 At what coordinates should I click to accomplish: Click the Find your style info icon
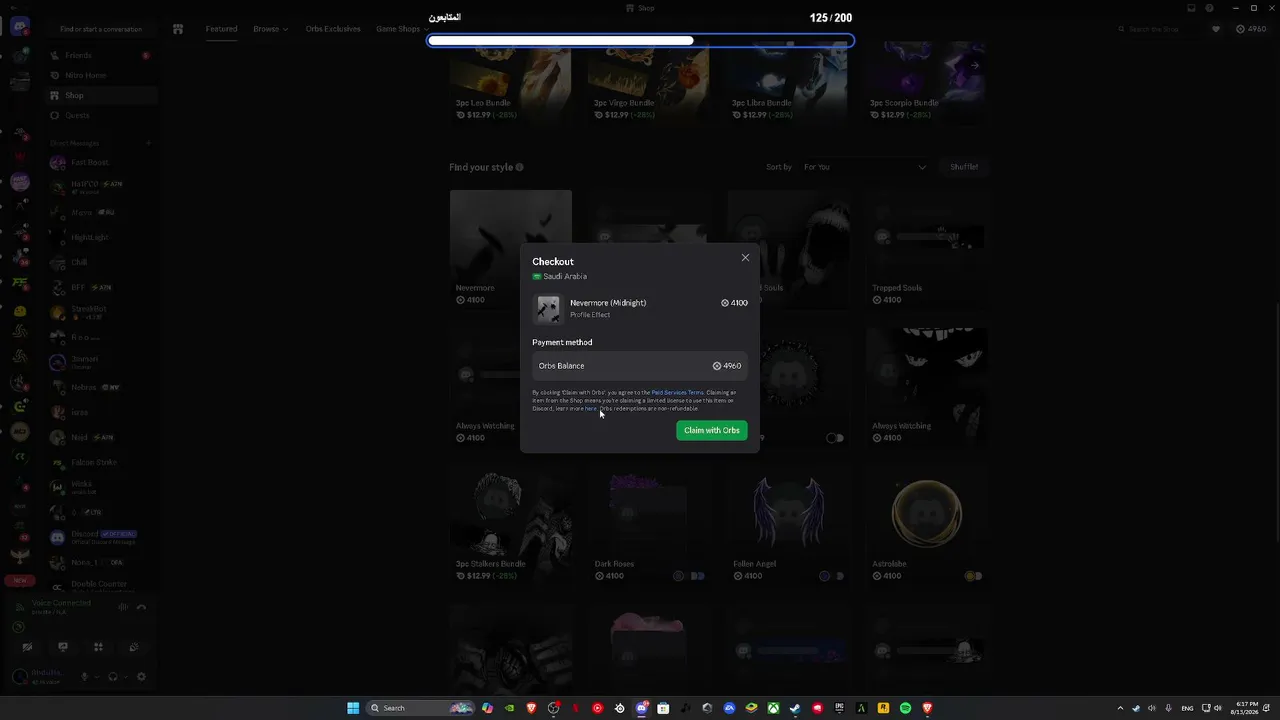(520, 167)
